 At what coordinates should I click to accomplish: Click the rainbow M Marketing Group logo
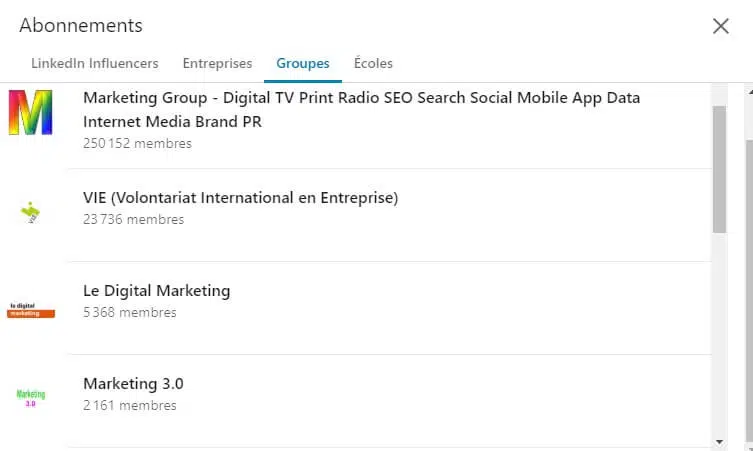click(30, 112)
